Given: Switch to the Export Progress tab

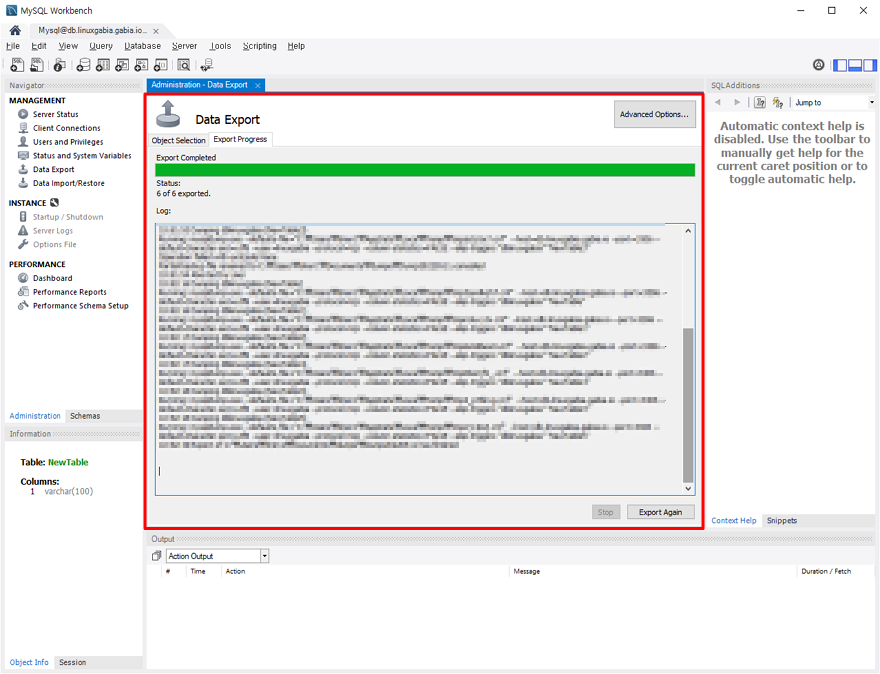Looking at the screenshot, I should (240, 139).
